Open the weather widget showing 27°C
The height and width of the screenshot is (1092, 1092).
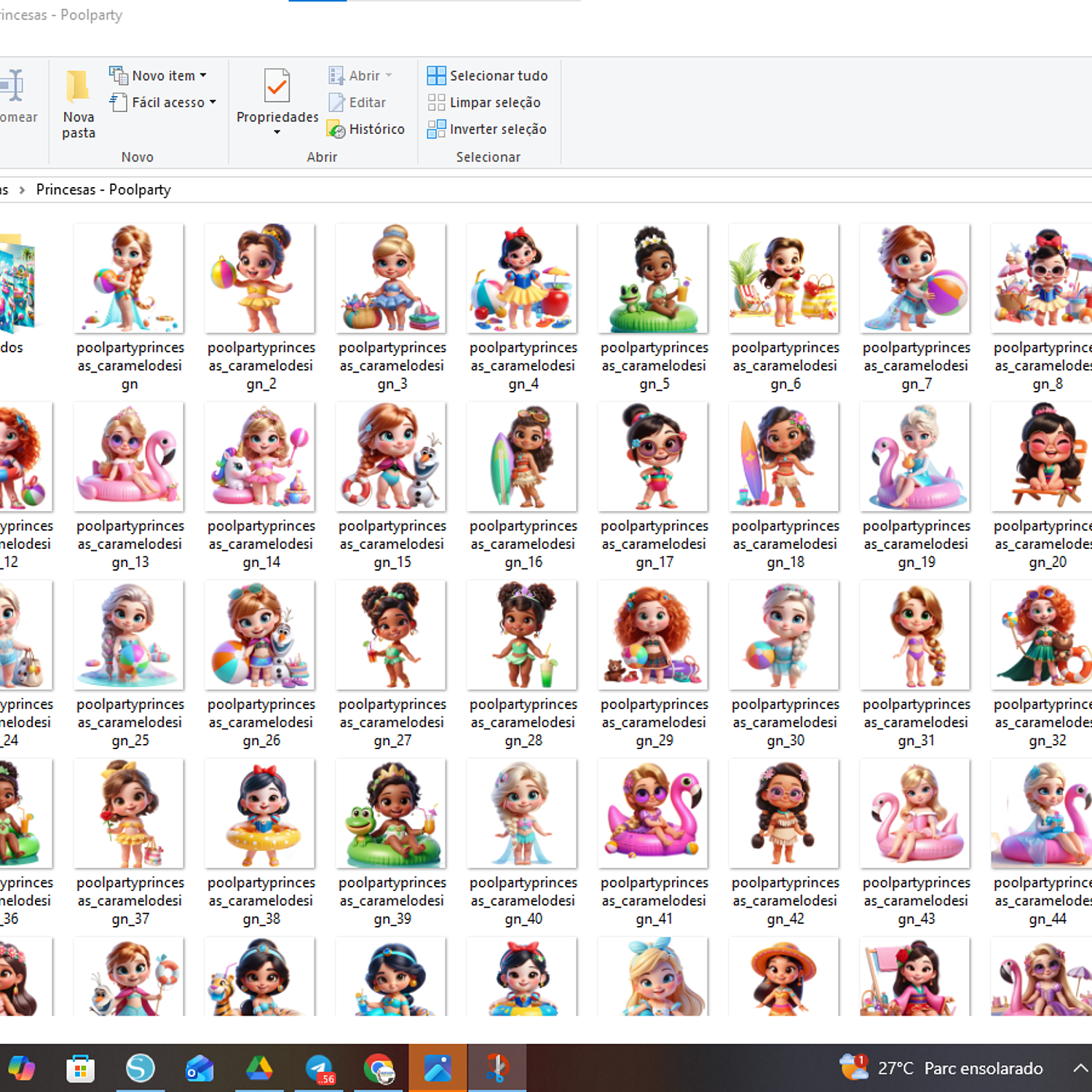tap(941, 1068)
